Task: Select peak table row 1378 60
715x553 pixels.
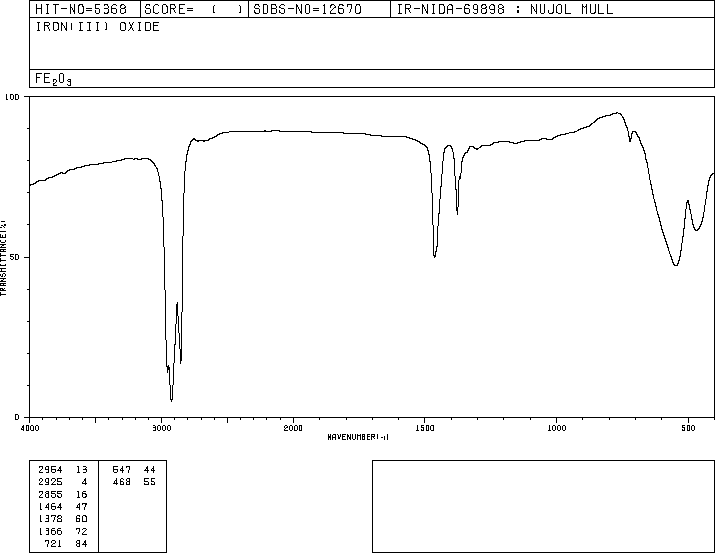Action: [x=63, y=519]
